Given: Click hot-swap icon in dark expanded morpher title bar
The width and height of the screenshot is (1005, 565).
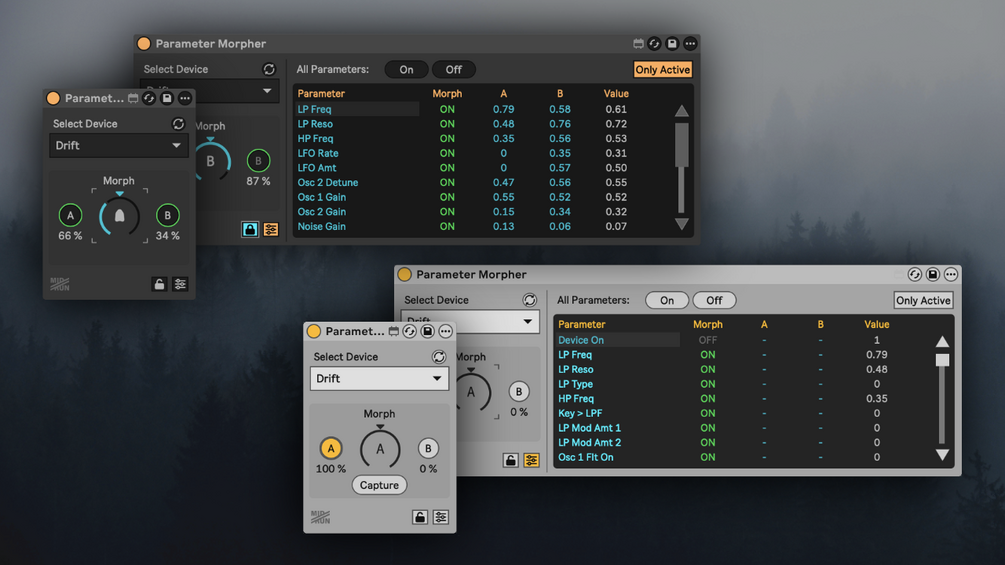Looking at the screenshot, I should click(x=654, y=44).
